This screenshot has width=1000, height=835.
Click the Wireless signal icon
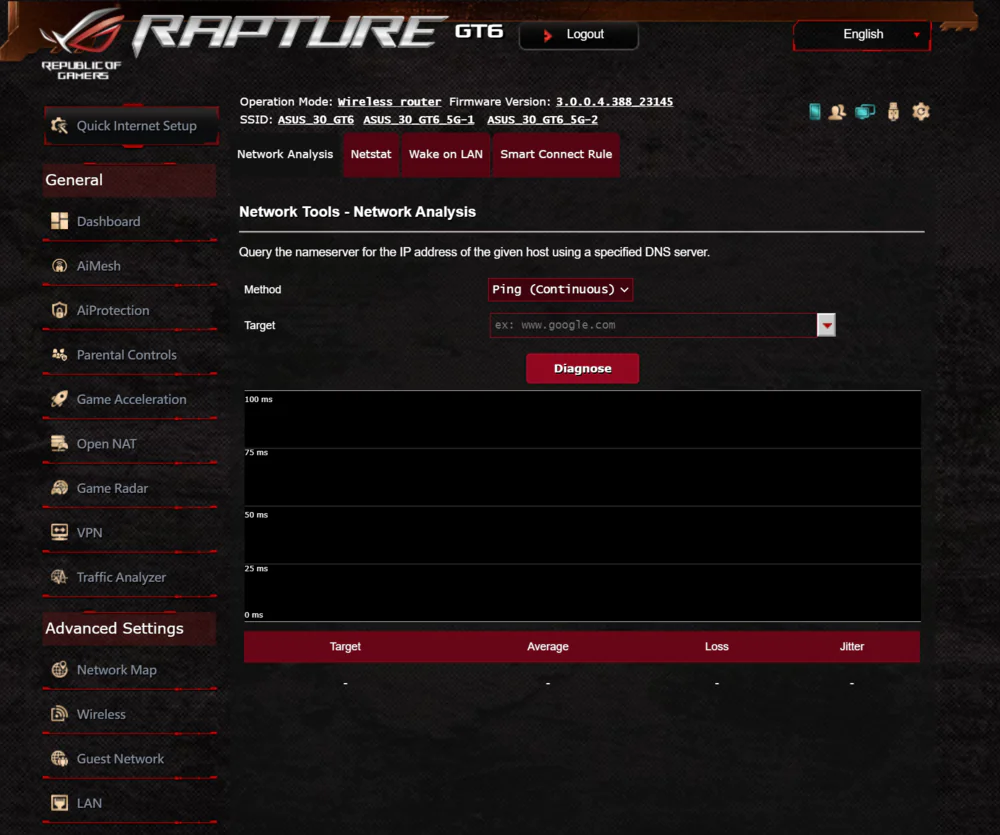pos(59,714)
